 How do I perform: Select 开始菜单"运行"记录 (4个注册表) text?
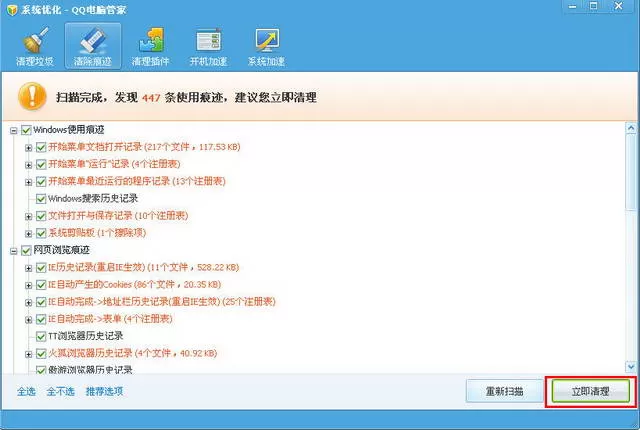(114, 164)
